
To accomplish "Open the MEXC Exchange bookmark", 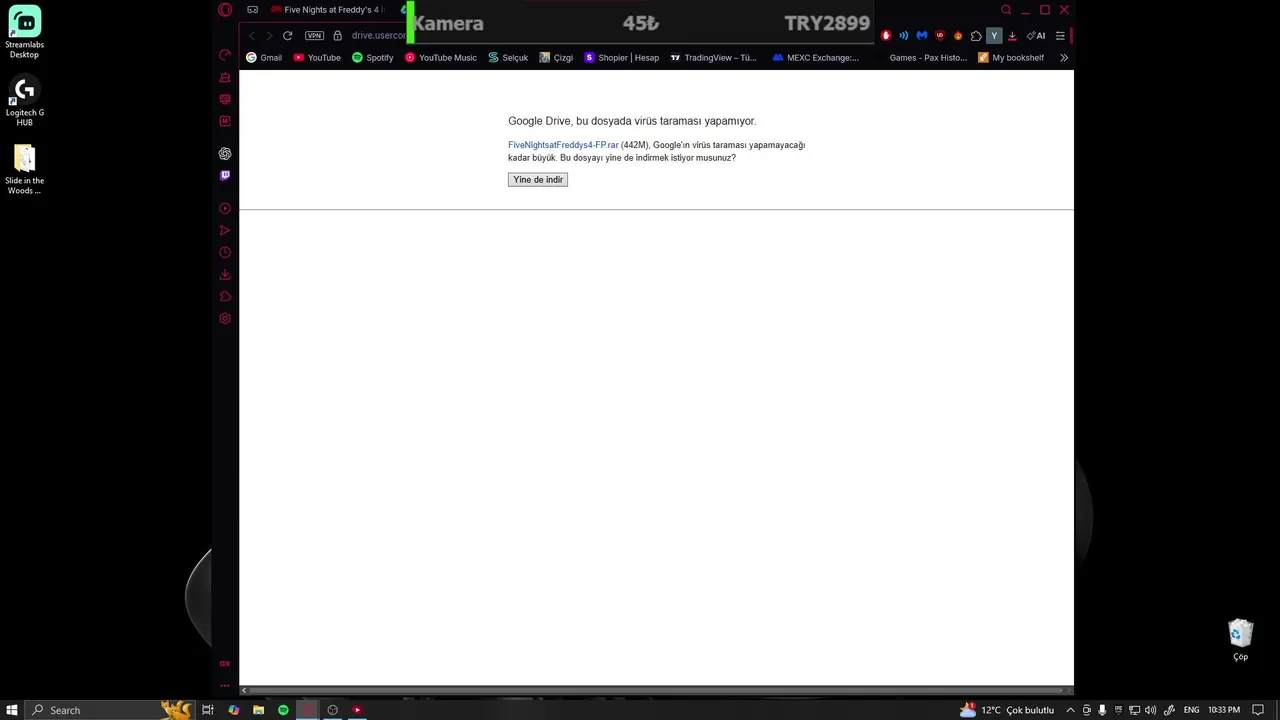I will pyautogui.click(x=816, y=58).
